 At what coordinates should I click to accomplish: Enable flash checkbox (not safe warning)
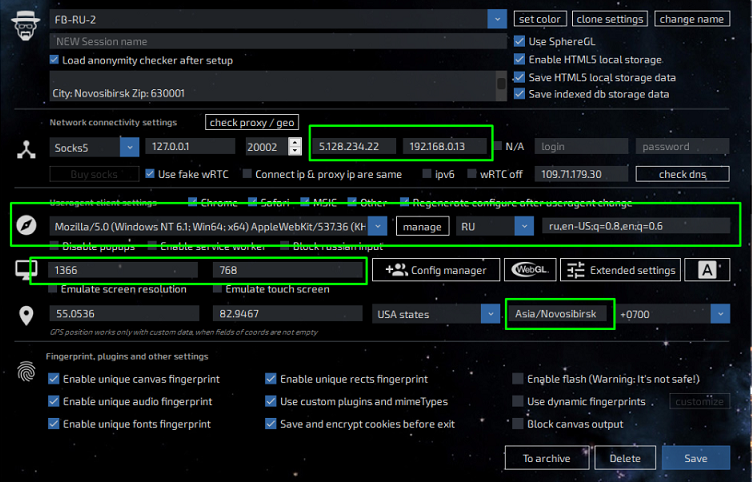click(x=517, y=379)
